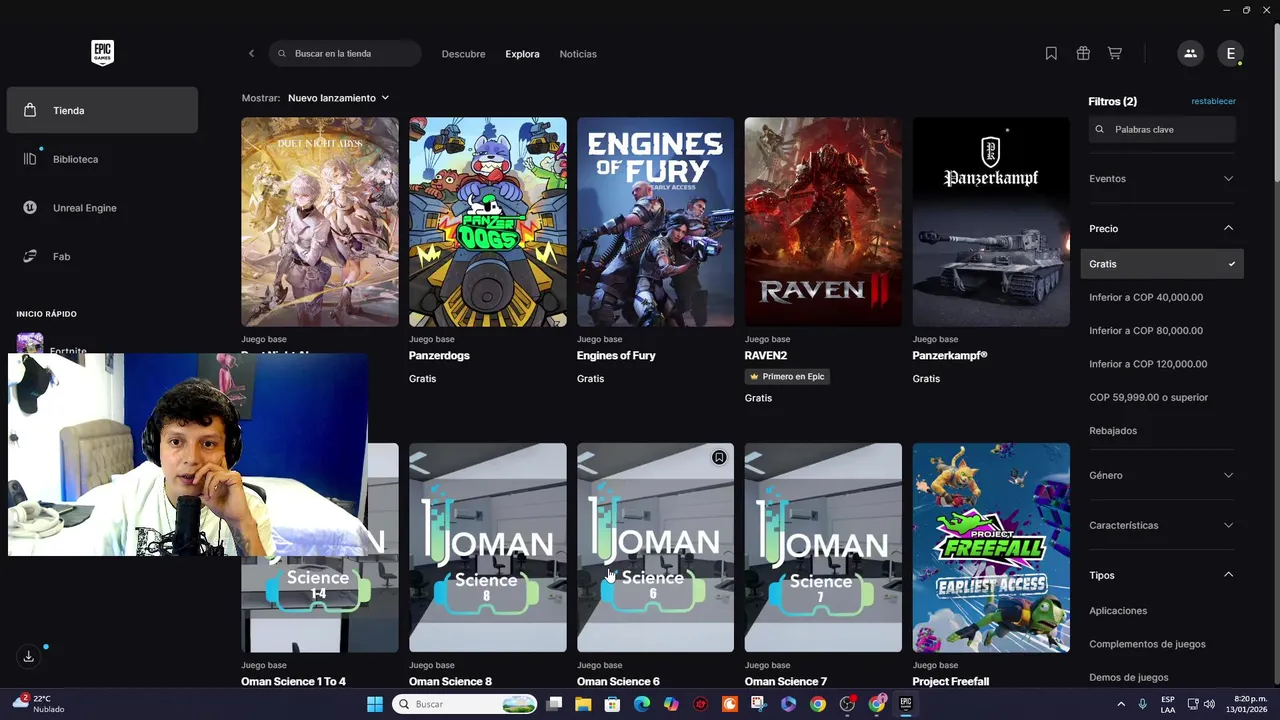Click the Palabras clave filter field
The height and width of the screenshot is (720, 1280).
click(1162, 129)
